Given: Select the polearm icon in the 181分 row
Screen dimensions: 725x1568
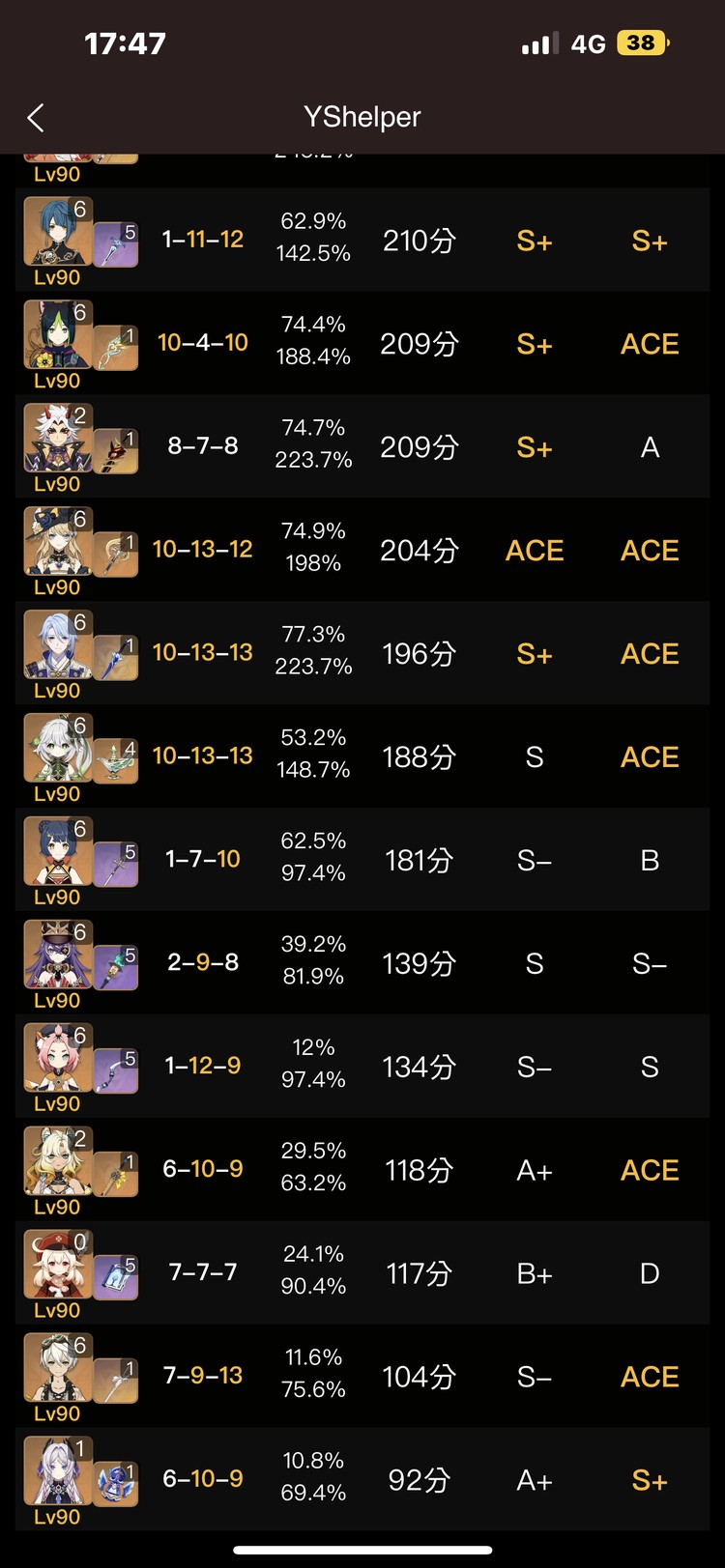Looking at the screenshot, I should 116,864.
